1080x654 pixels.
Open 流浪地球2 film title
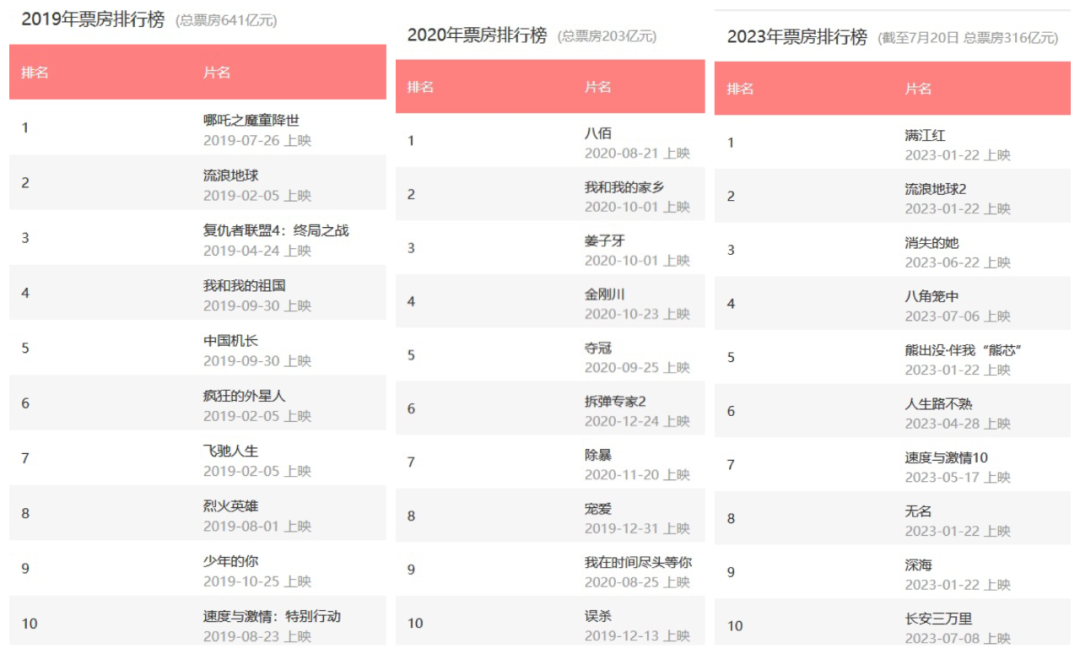[x=936, y=189]
